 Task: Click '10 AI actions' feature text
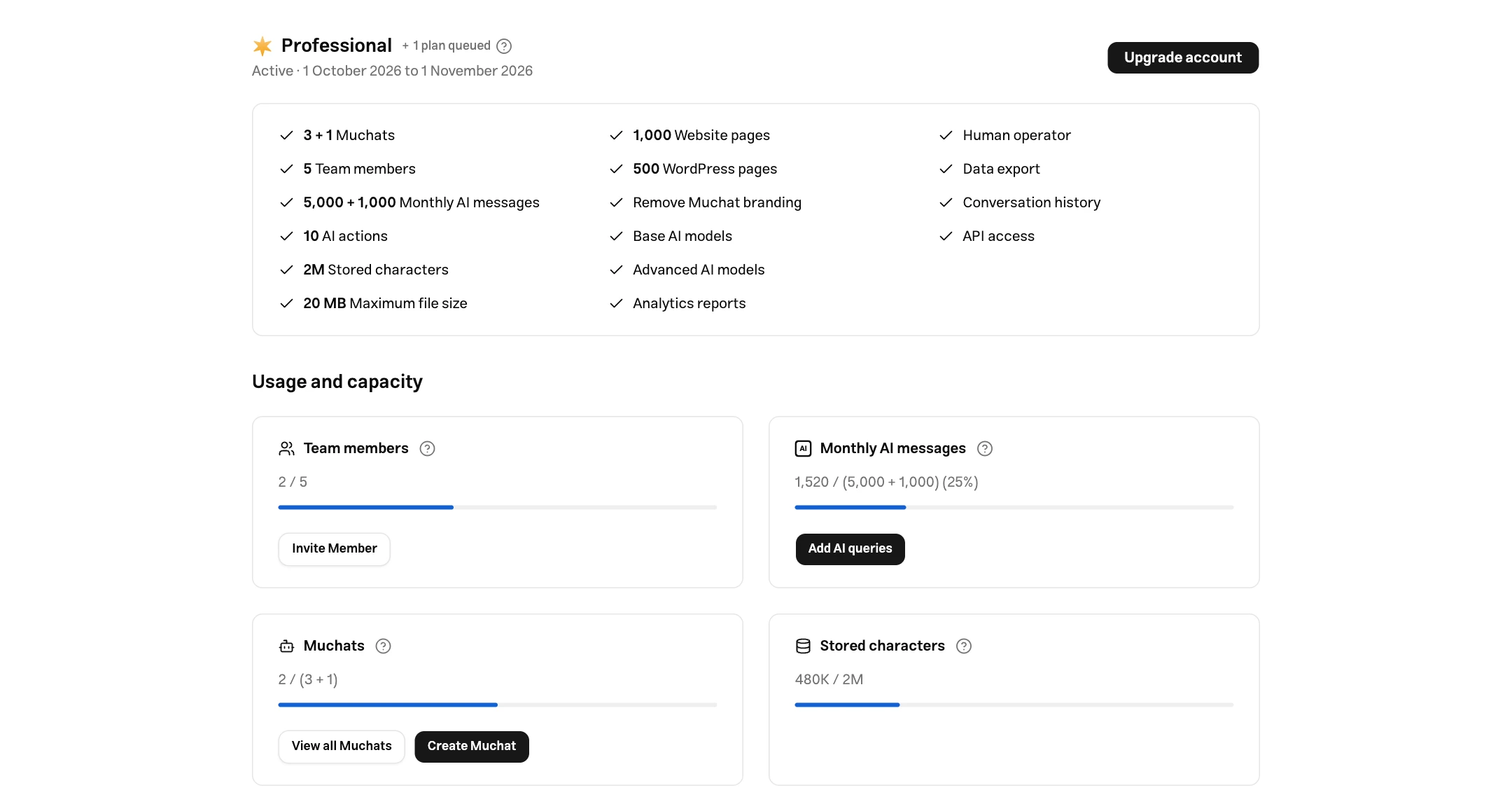click(x=346, y=237)
